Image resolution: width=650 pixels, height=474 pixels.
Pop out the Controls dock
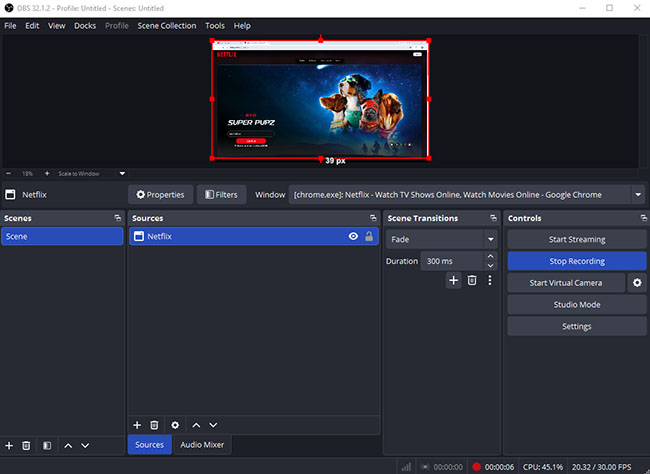click(644, 218)
